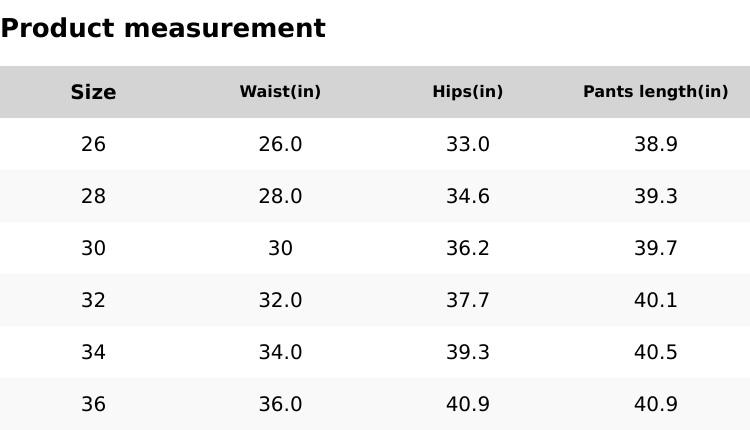Viewport: 750px width, 430px height.
Task: Select the 37.7 hips measurement
Action: click(467, 300)
